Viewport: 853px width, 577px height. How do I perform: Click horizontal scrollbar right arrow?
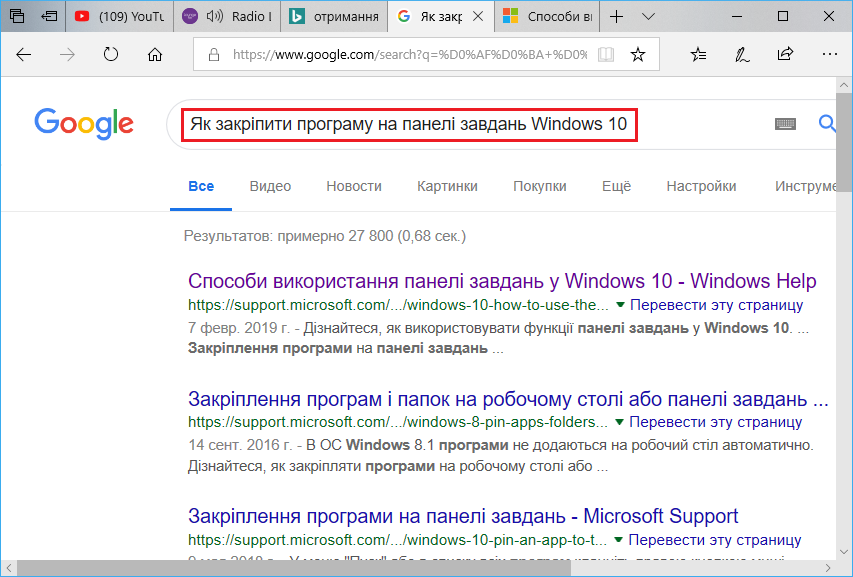(x=827, y=568)
